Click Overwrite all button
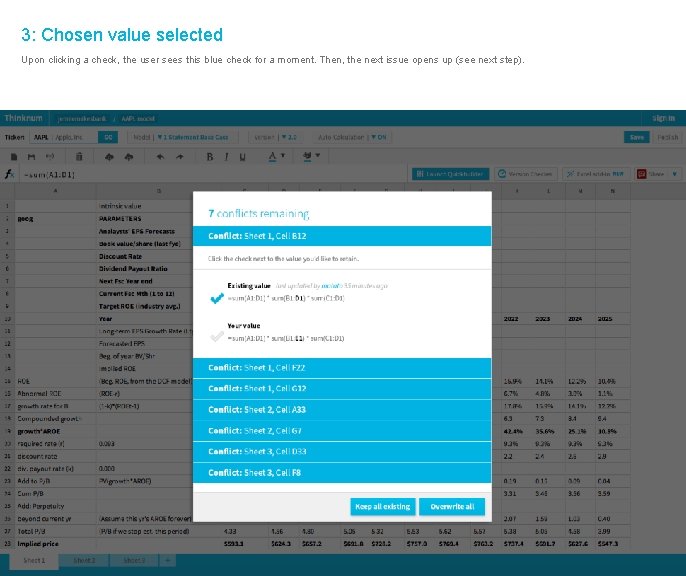The image size is (686, 576). [x=452, y=506]
